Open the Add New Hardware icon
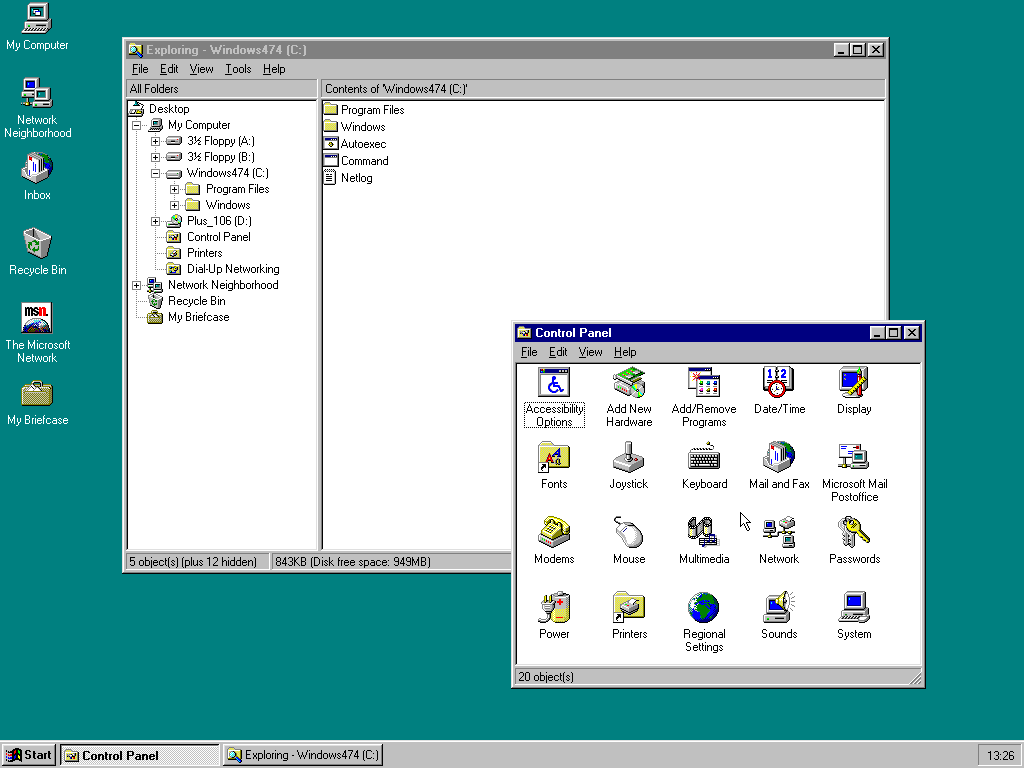1024x768 pixels. coord(629,383)
